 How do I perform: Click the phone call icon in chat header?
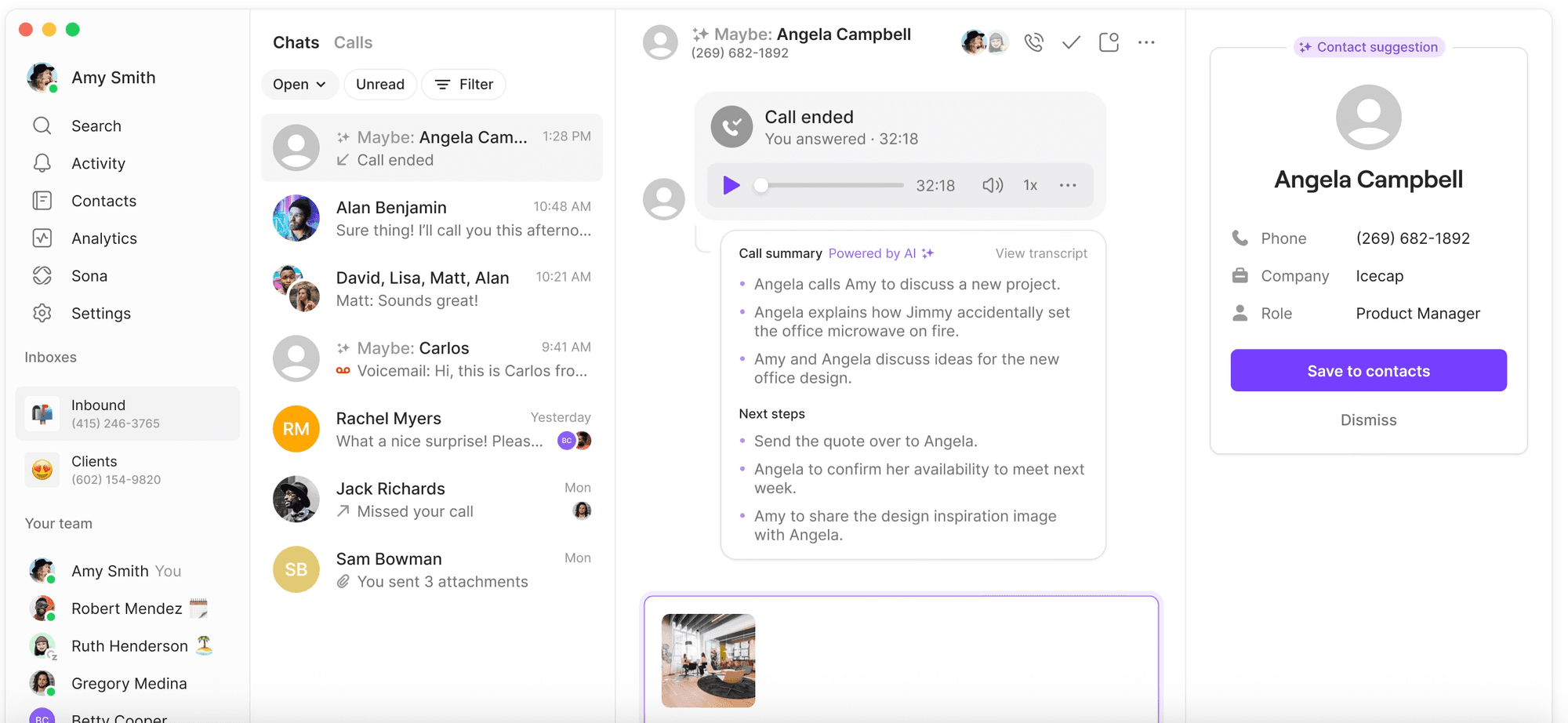coord(1033,42)
